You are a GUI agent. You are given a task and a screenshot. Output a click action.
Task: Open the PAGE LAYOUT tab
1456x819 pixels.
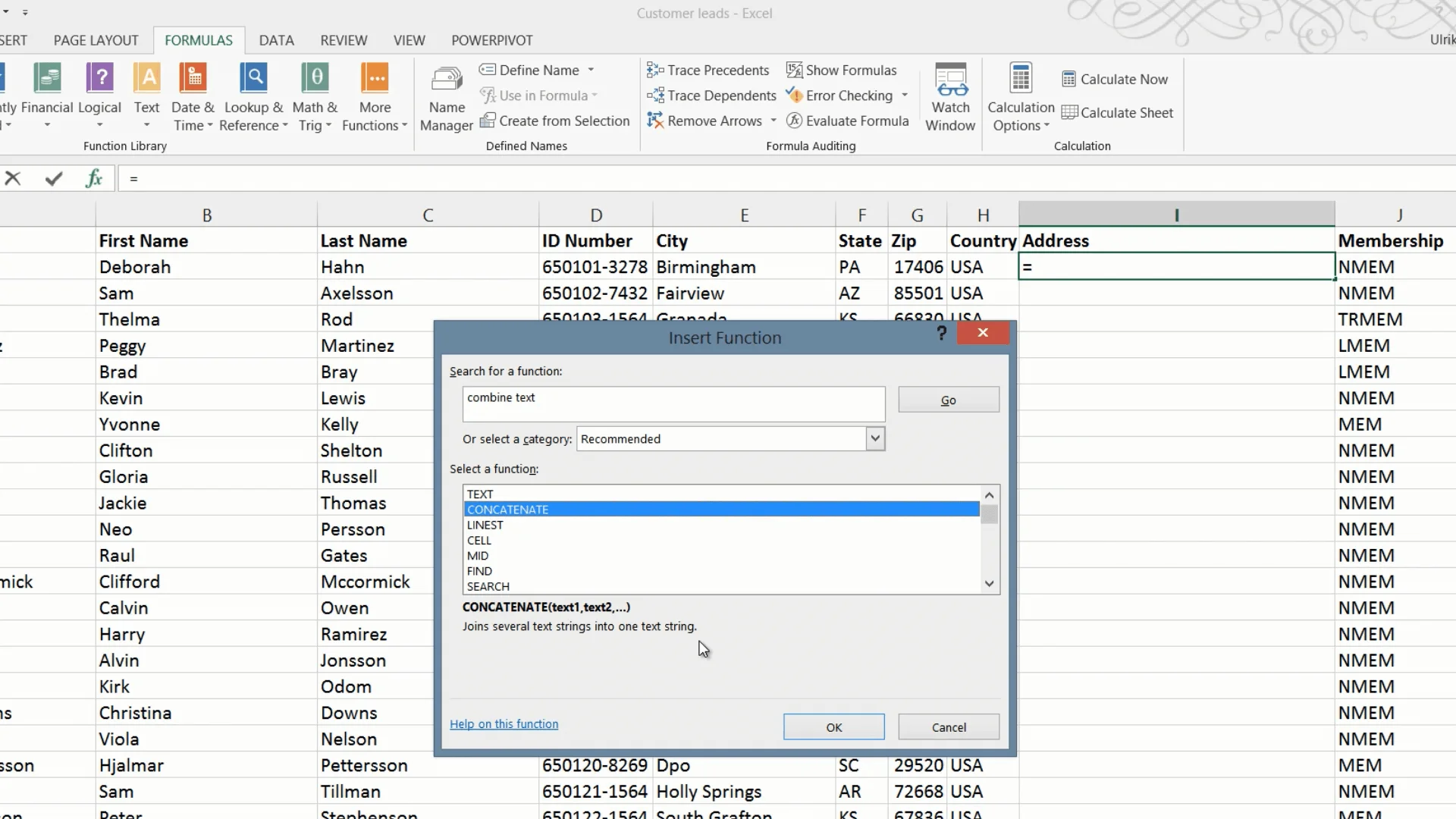coord(96,40)
